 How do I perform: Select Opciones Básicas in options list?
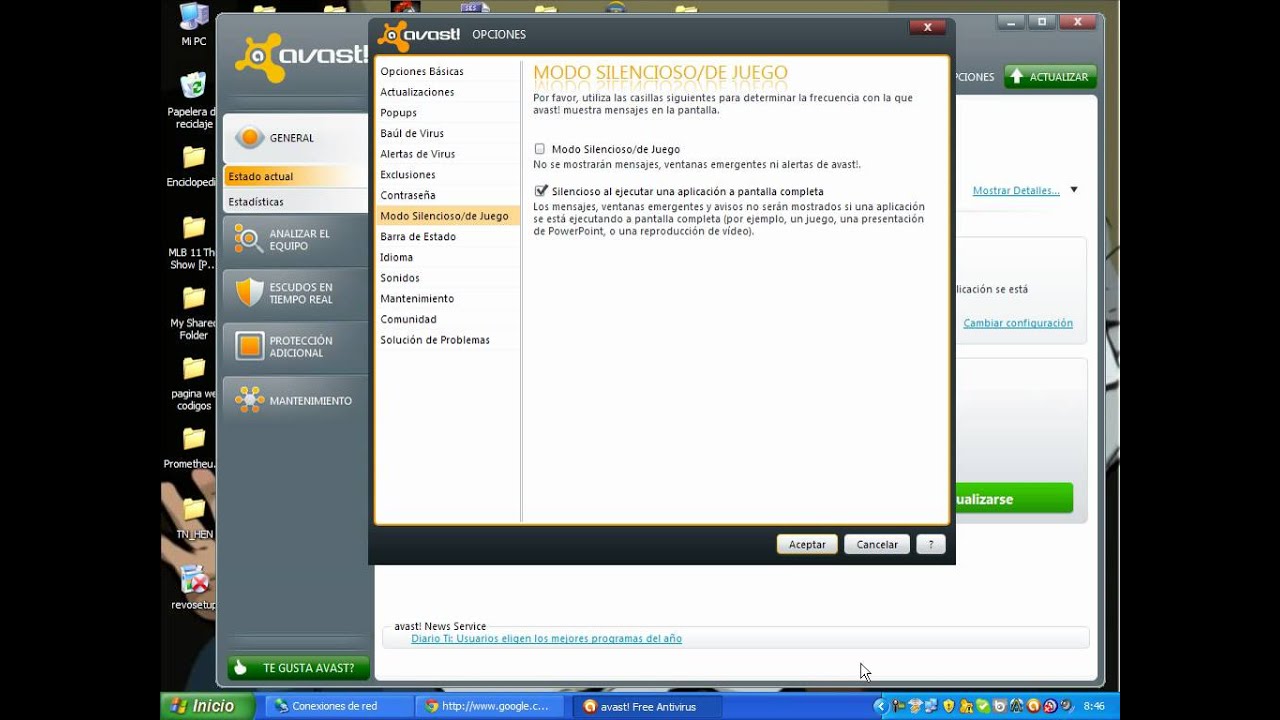(x=448, y=72)
